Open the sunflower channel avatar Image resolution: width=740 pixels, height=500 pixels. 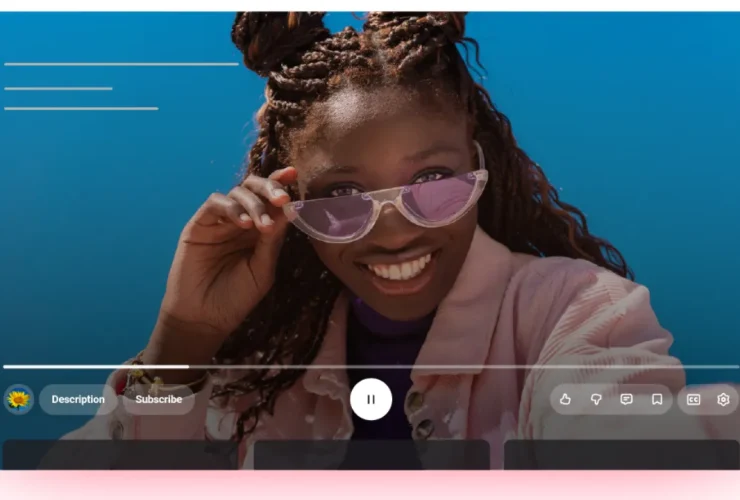coord(18,399)
